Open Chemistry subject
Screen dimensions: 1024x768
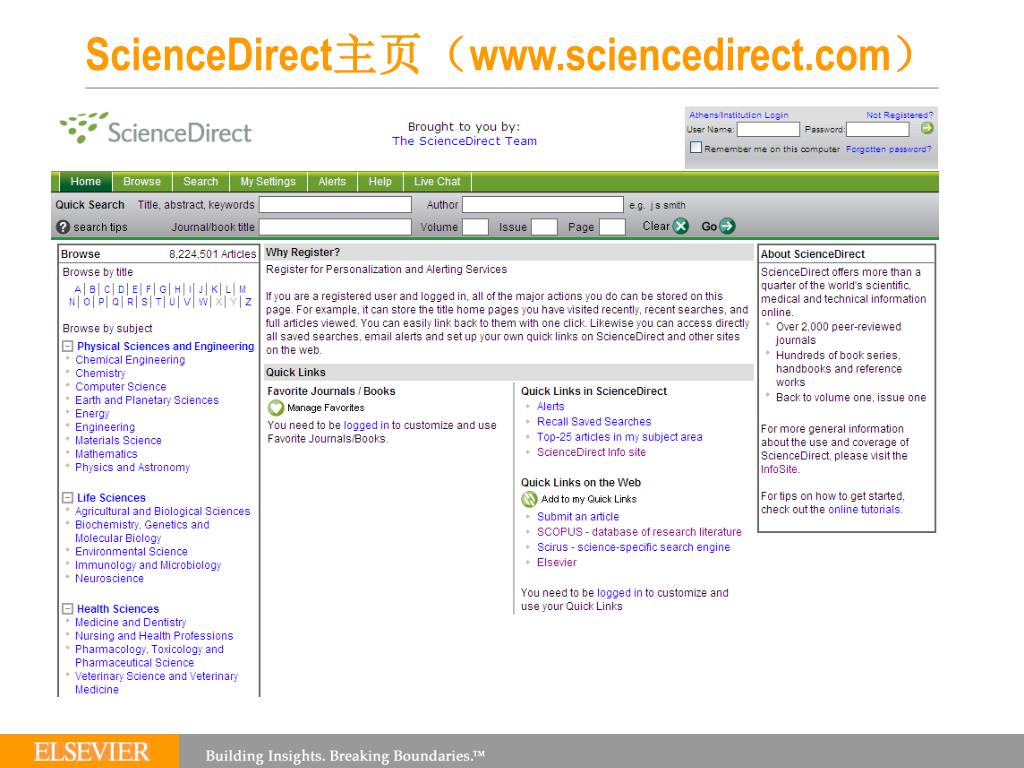[x=100, y=373]
